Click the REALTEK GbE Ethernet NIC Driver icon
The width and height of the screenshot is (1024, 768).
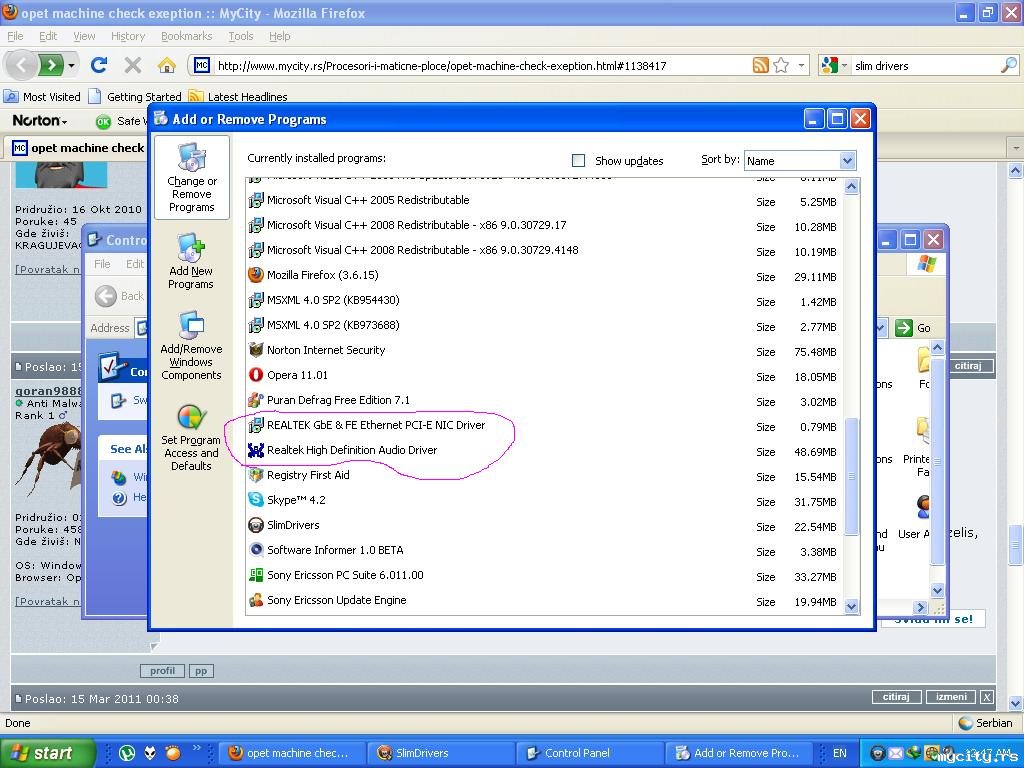coord(256,425)
